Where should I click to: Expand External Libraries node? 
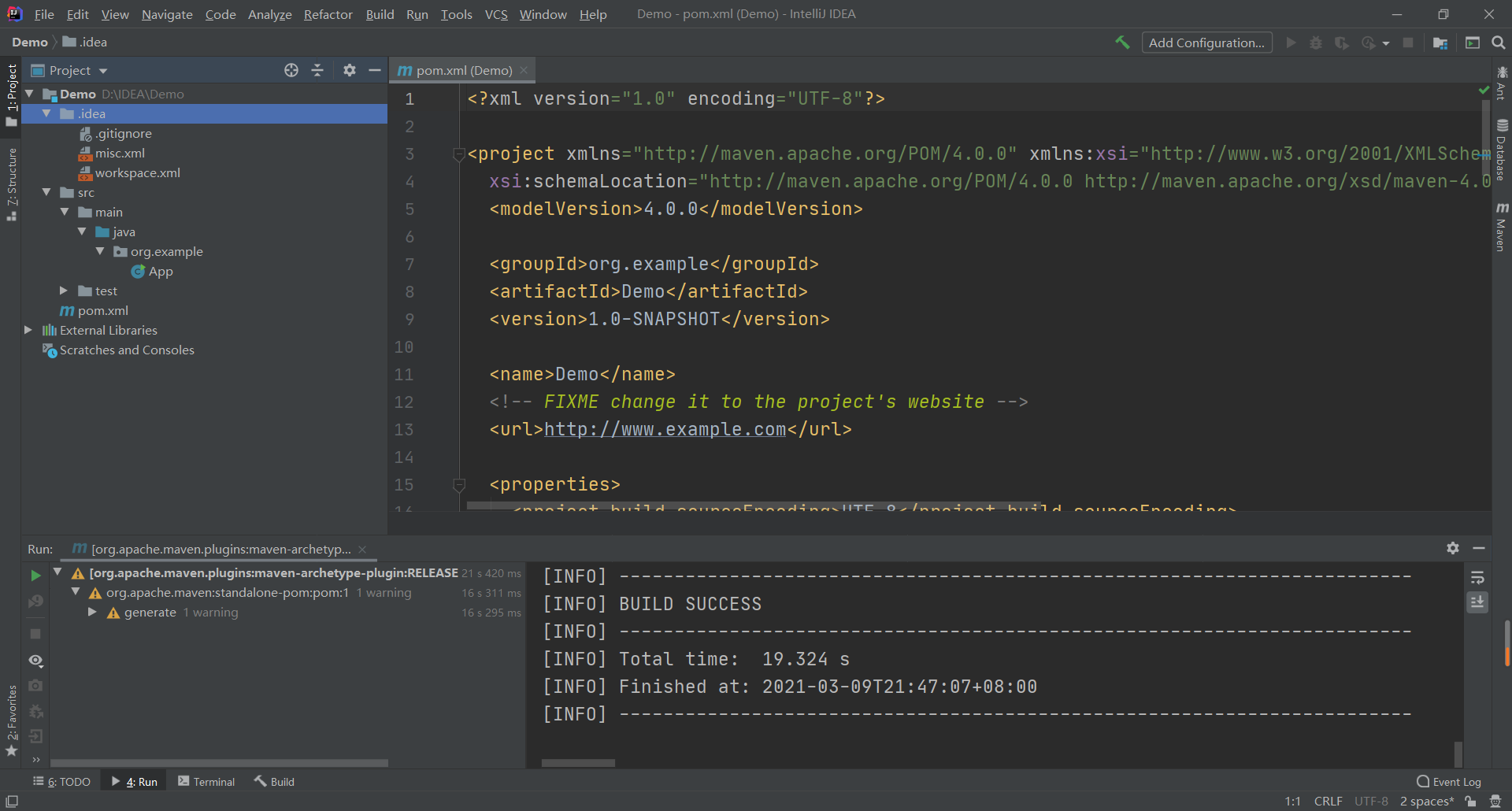tap(28, 330)
